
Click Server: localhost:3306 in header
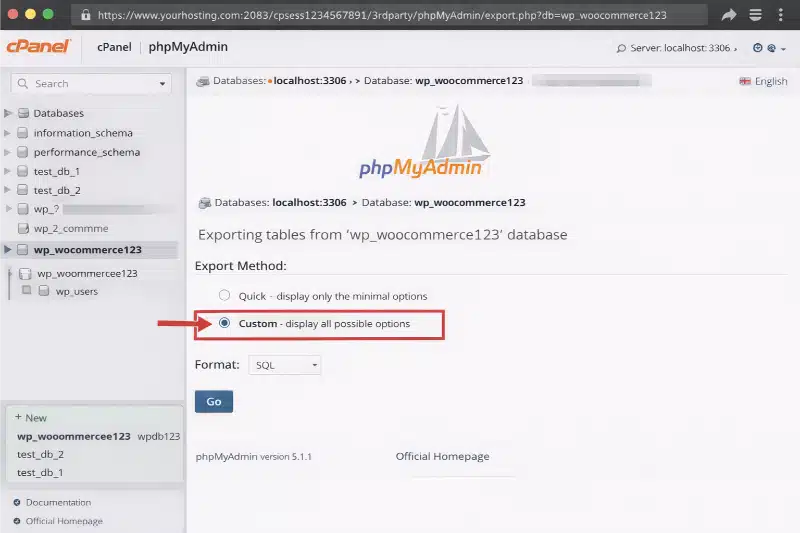tap(680, 48)
